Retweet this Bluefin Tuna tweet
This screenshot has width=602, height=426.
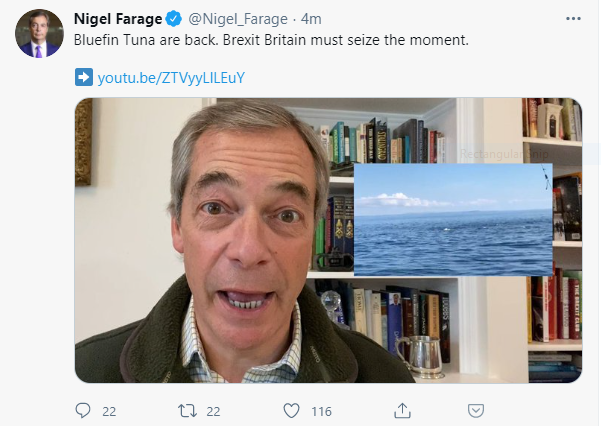pos(185,410)
